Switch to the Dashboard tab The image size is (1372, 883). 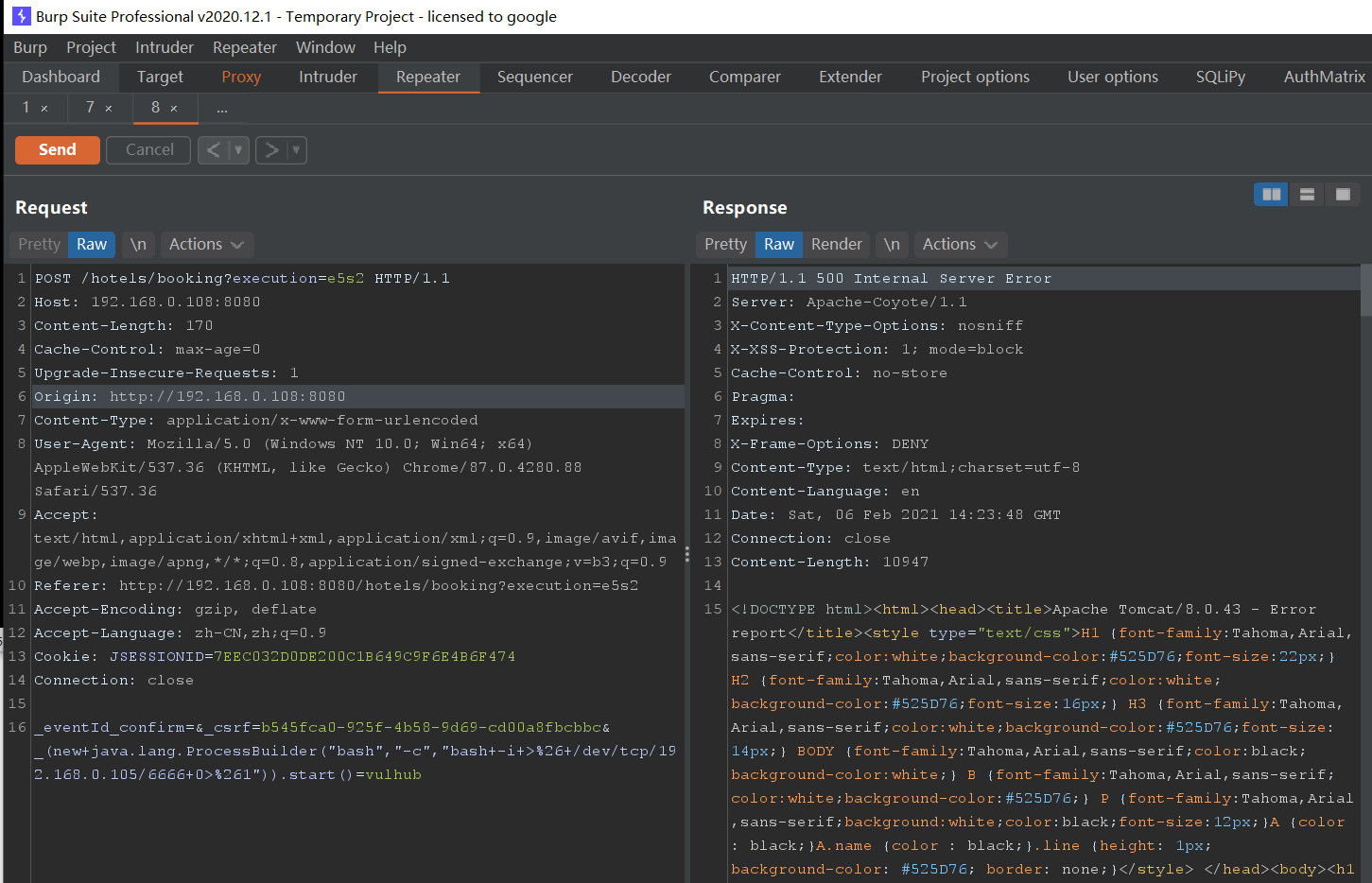coord(61,77)
